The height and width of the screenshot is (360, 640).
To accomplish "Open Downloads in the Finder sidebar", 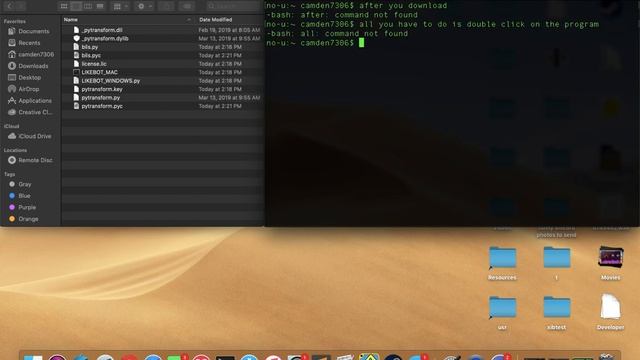I will point(28,66).
